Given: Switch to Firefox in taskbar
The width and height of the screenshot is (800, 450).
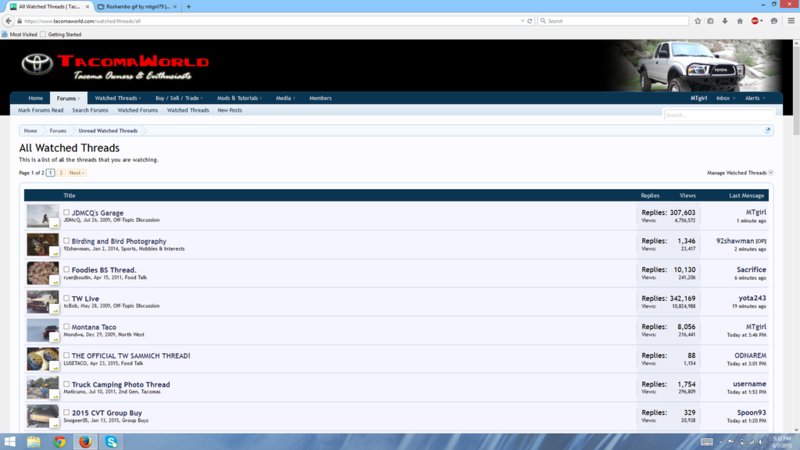Looking at the screenshot, I should coord(85,441).
